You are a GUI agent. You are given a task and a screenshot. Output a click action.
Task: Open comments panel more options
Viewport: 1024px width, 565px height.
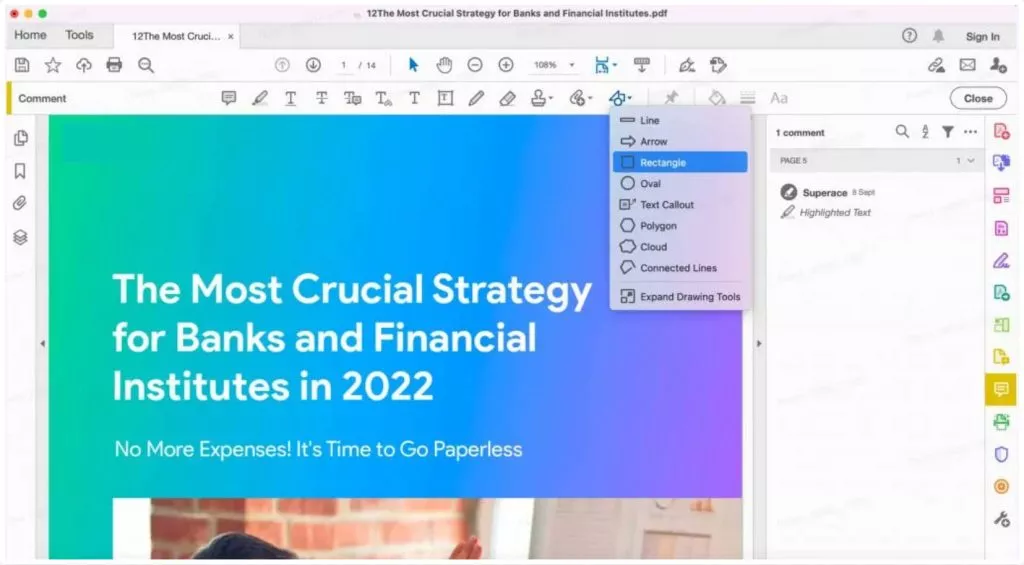(970, 132)
